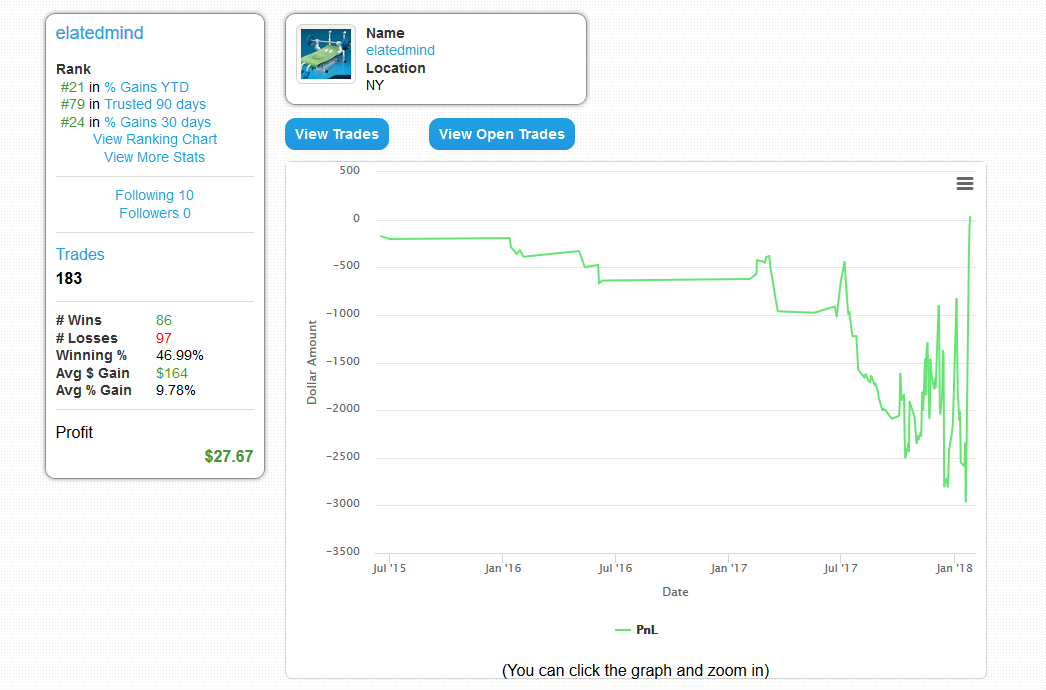1046x690 pixels.
Task: Click the elatedmind profile avatar image
Action: point(326,54)
